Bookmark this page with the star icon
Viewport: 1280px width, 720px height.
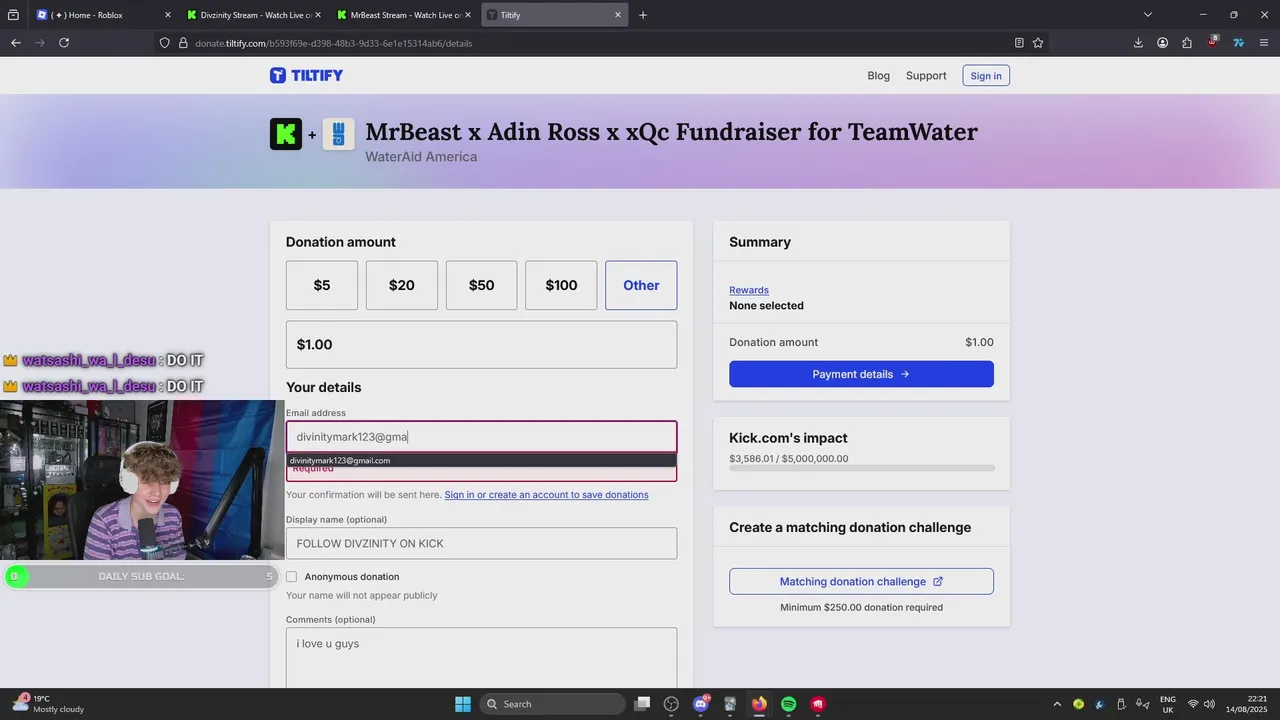click(x=1038, y=43)
